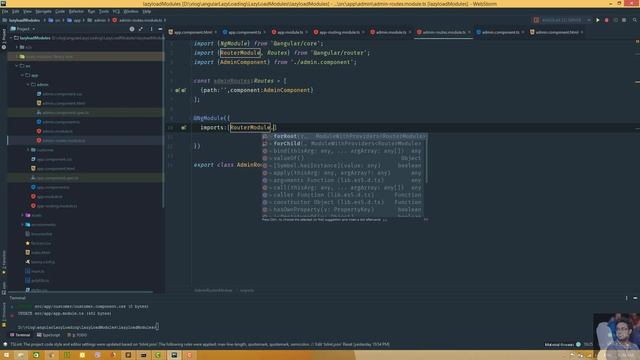Open the red app in taskbar

pos(189,355)
